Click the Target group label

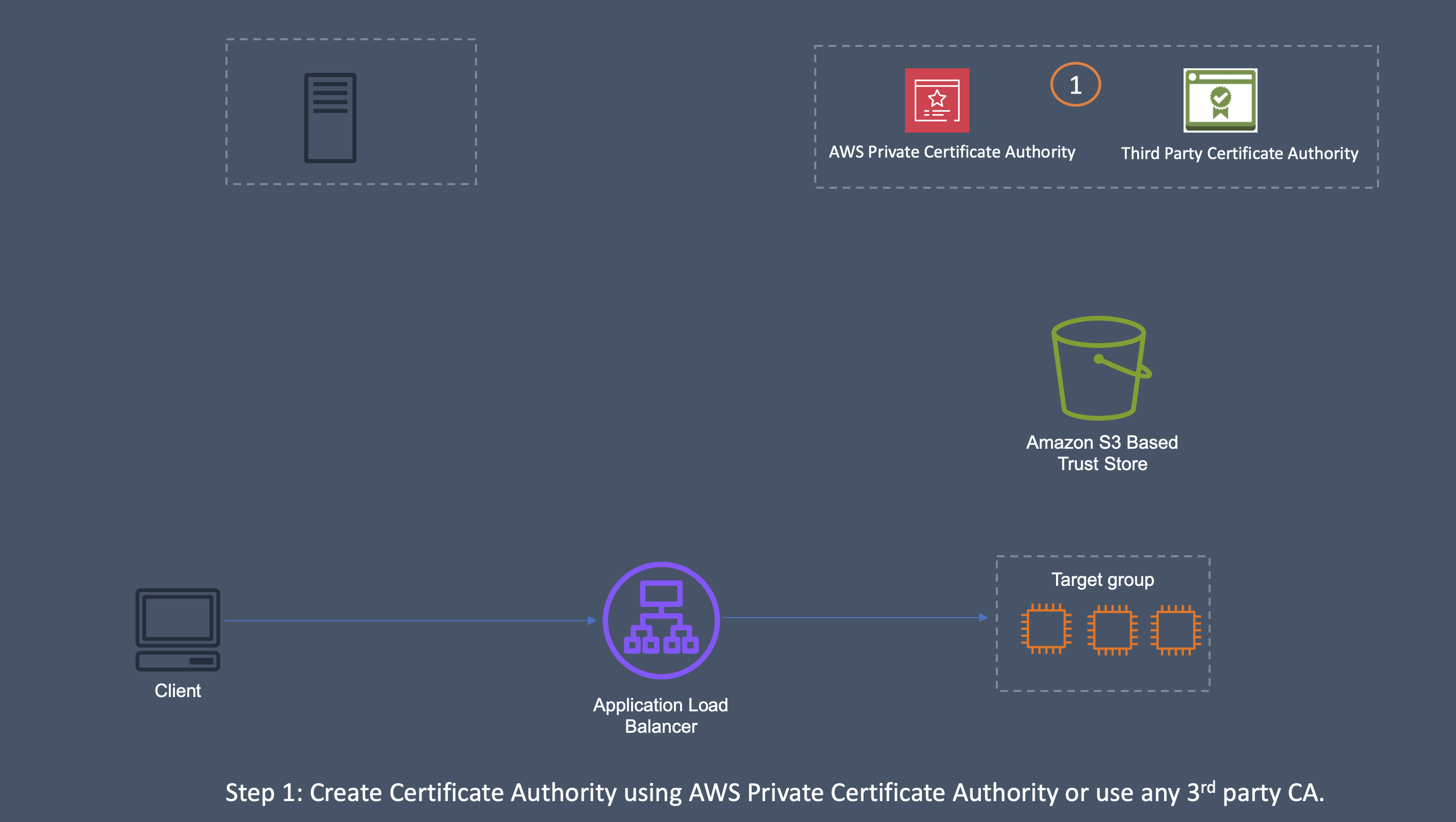1102,580
